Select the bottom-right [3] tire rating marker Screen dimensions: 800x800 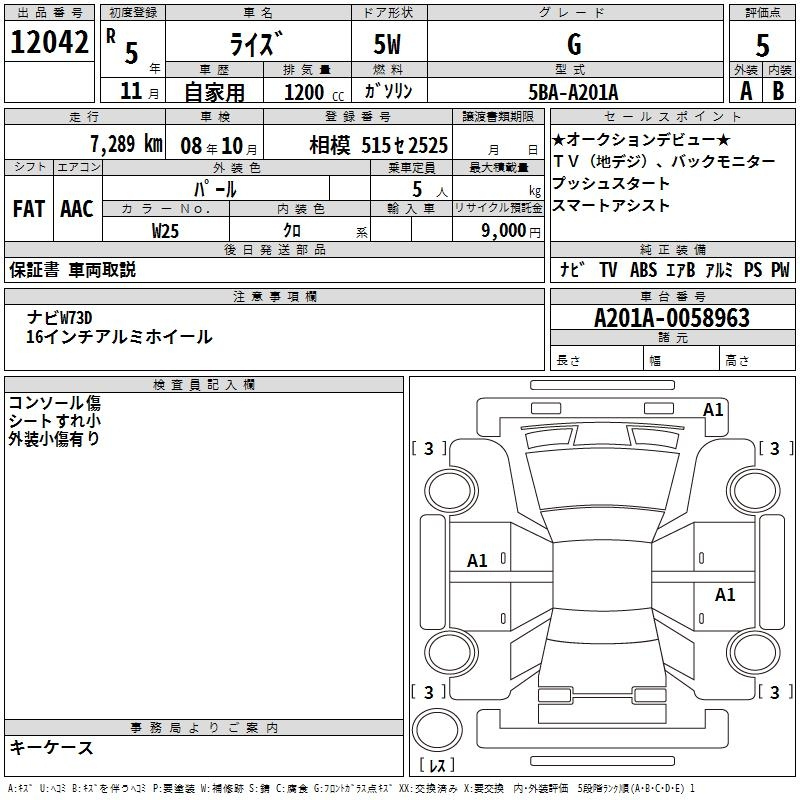point(775,692)
